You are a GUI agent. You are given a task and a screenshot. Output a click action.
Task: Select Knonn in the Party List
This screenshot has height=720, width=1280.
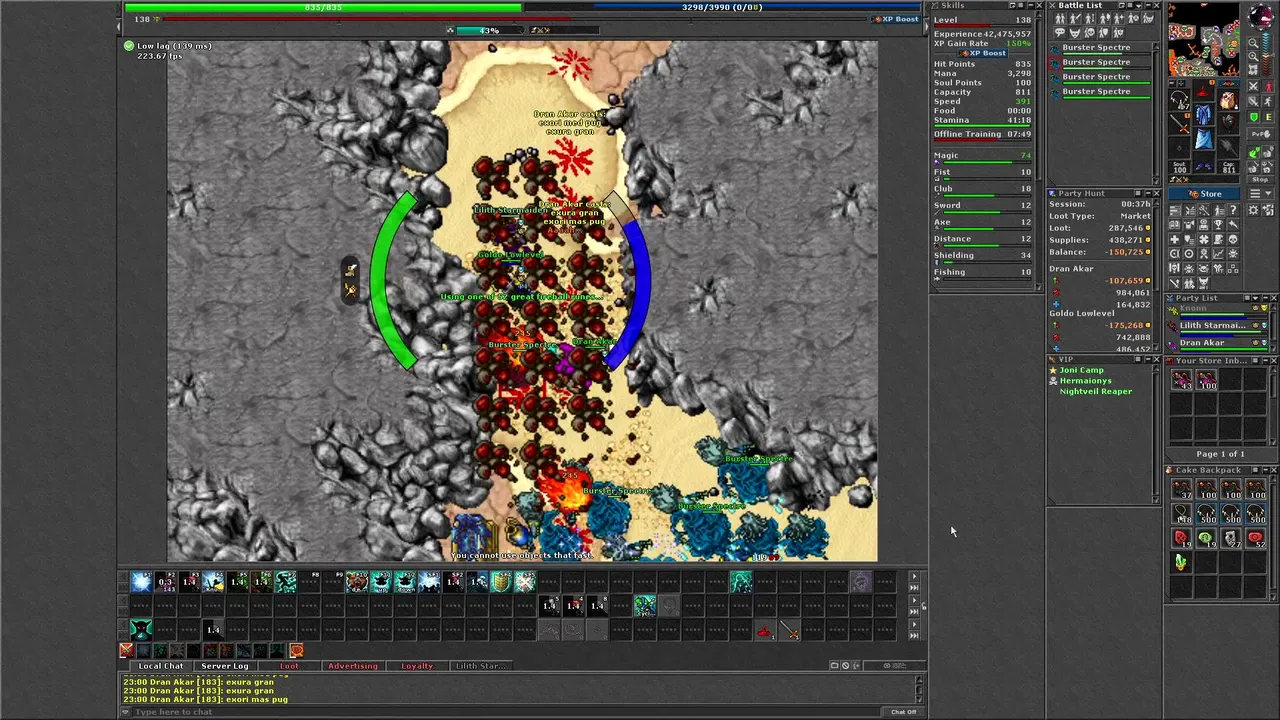(1218, 311)
